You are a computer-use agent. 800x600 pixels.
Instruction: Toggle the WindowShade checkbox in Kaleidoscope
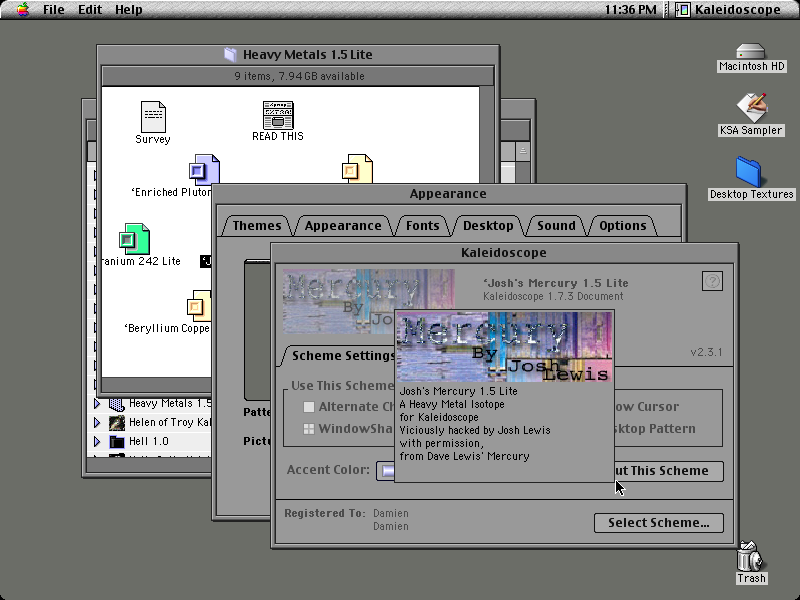(x=309, y=429)
